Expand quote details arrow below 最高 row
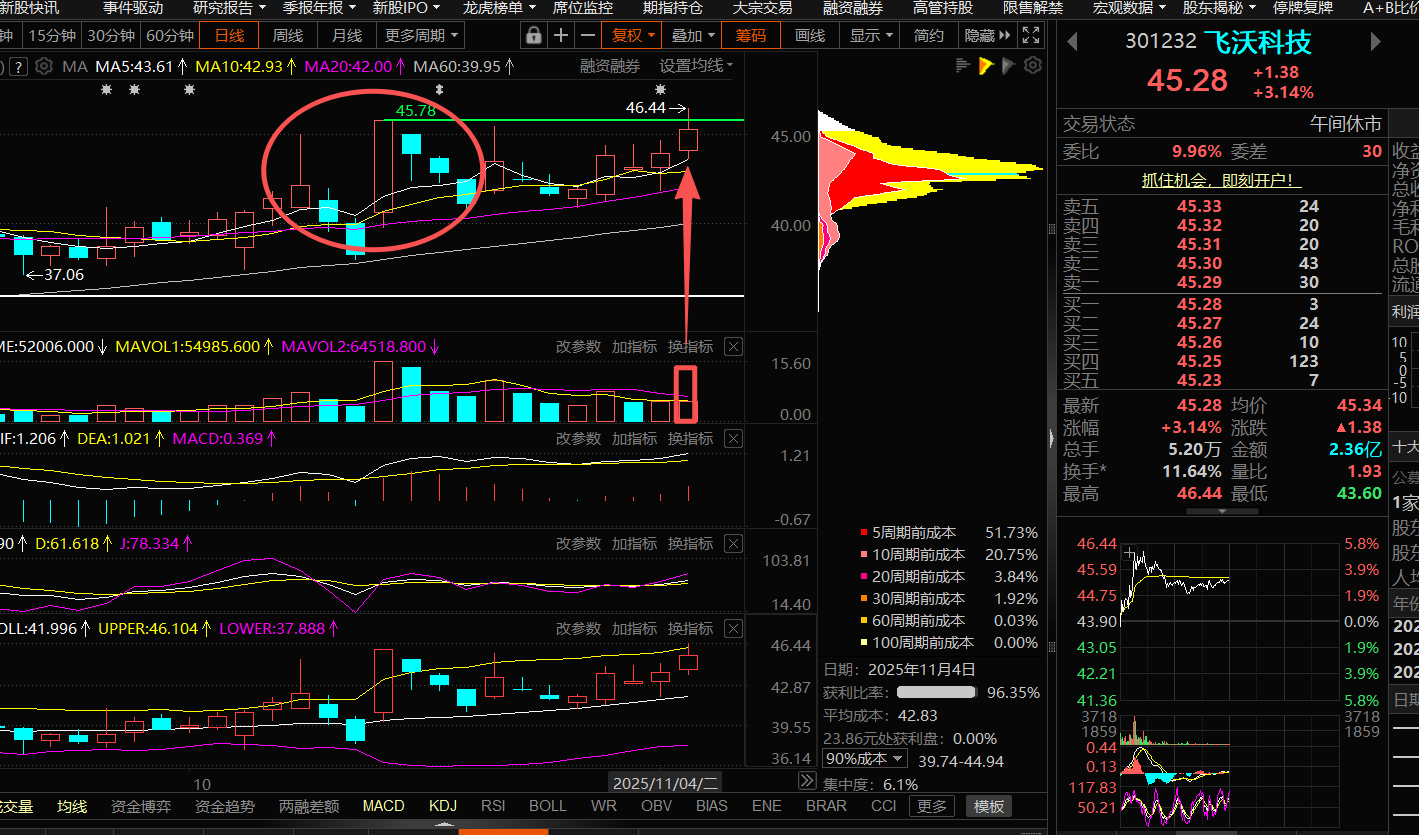Image resolution: width=1419 pixels, height=835 pixels. pos(1222,511)
